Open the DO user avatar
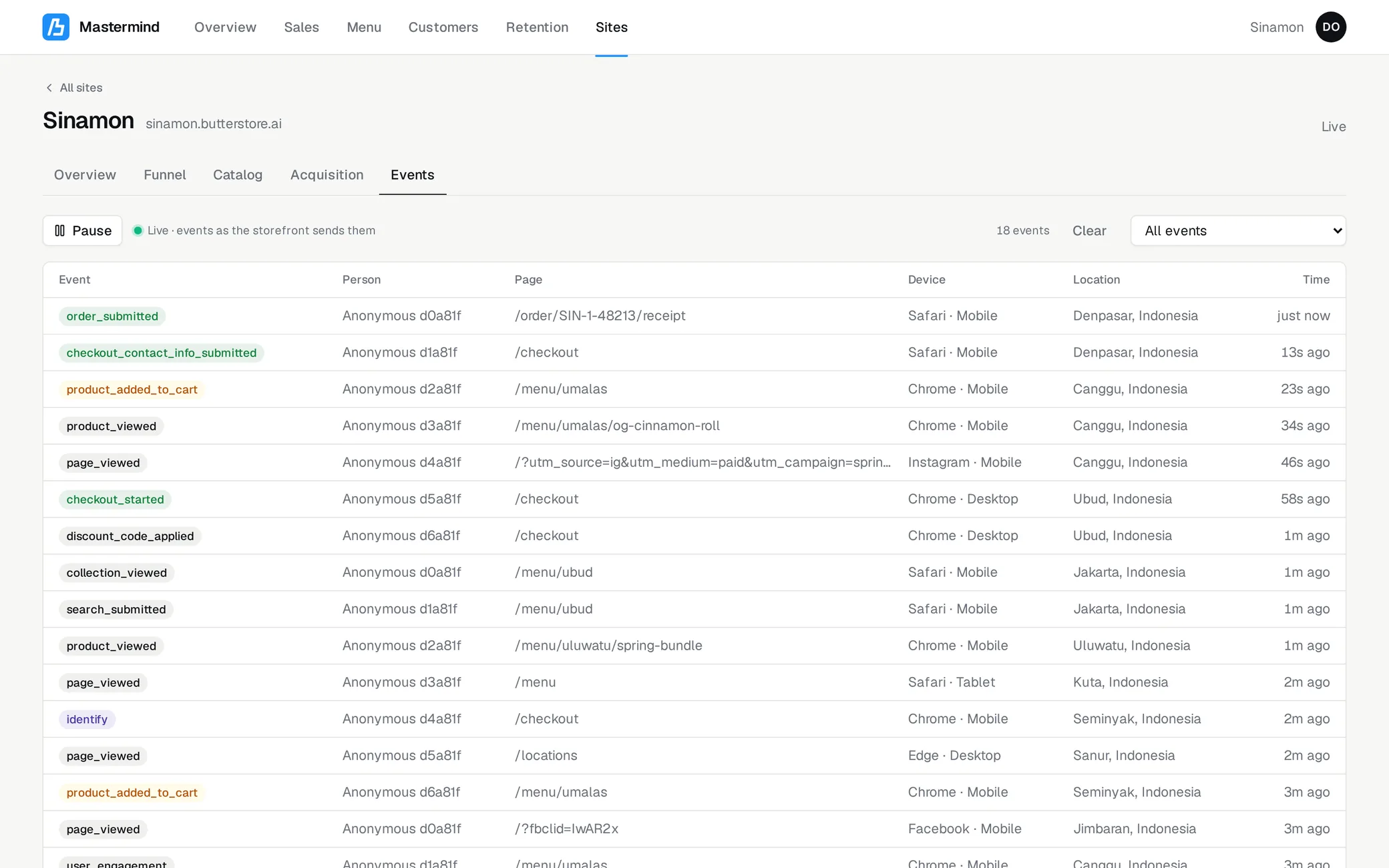 [x=1330, y=27]
